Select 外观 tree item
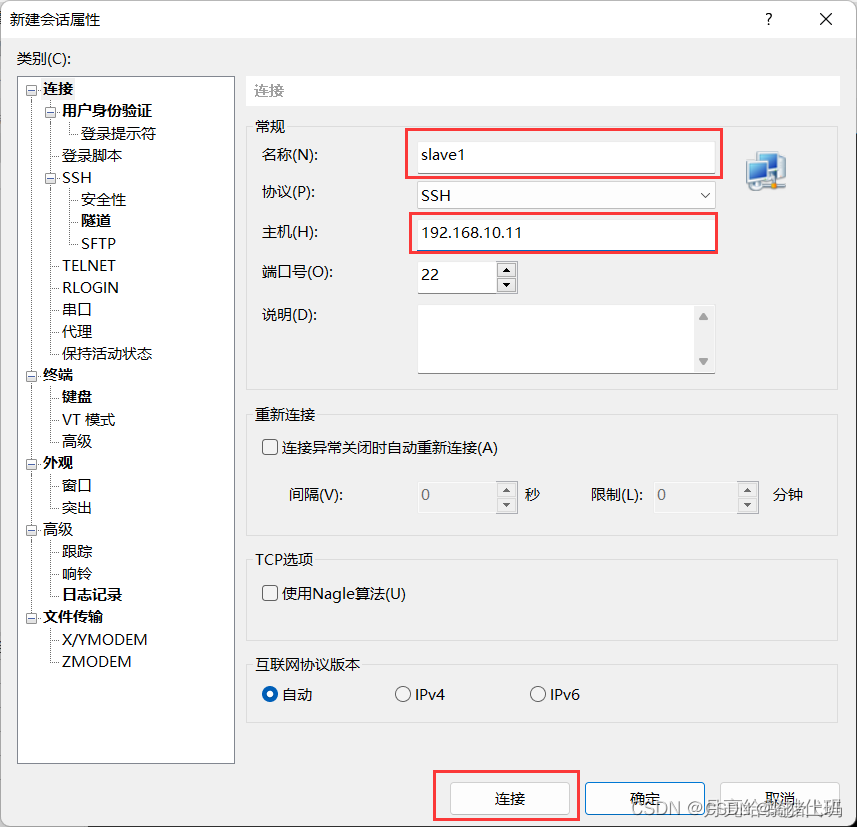 point(58,463)
